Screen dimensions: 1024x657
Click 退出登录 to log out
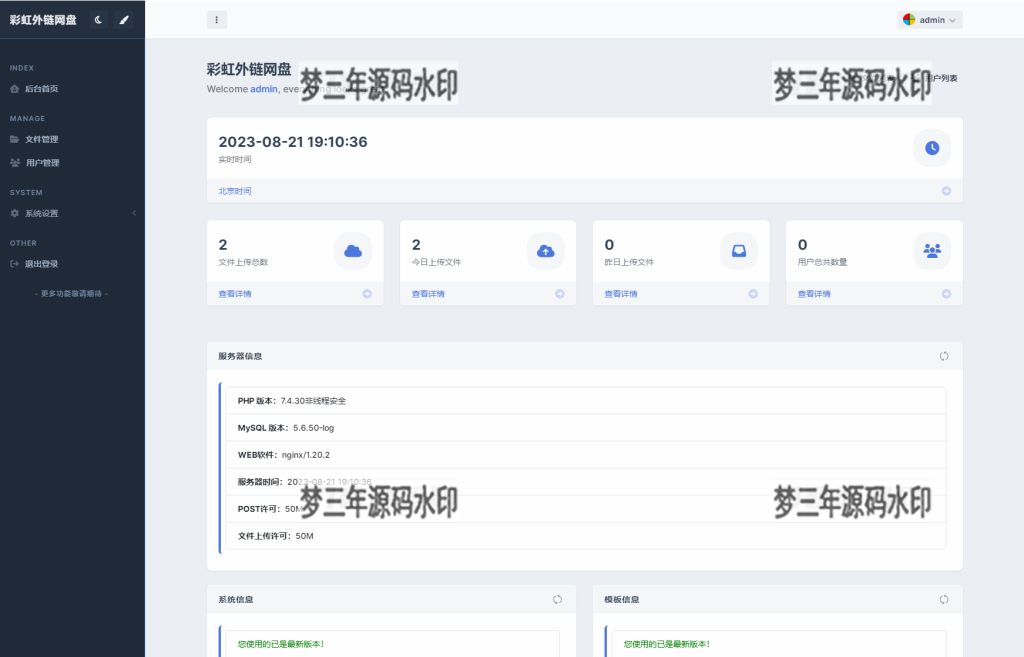coord(41,264)
